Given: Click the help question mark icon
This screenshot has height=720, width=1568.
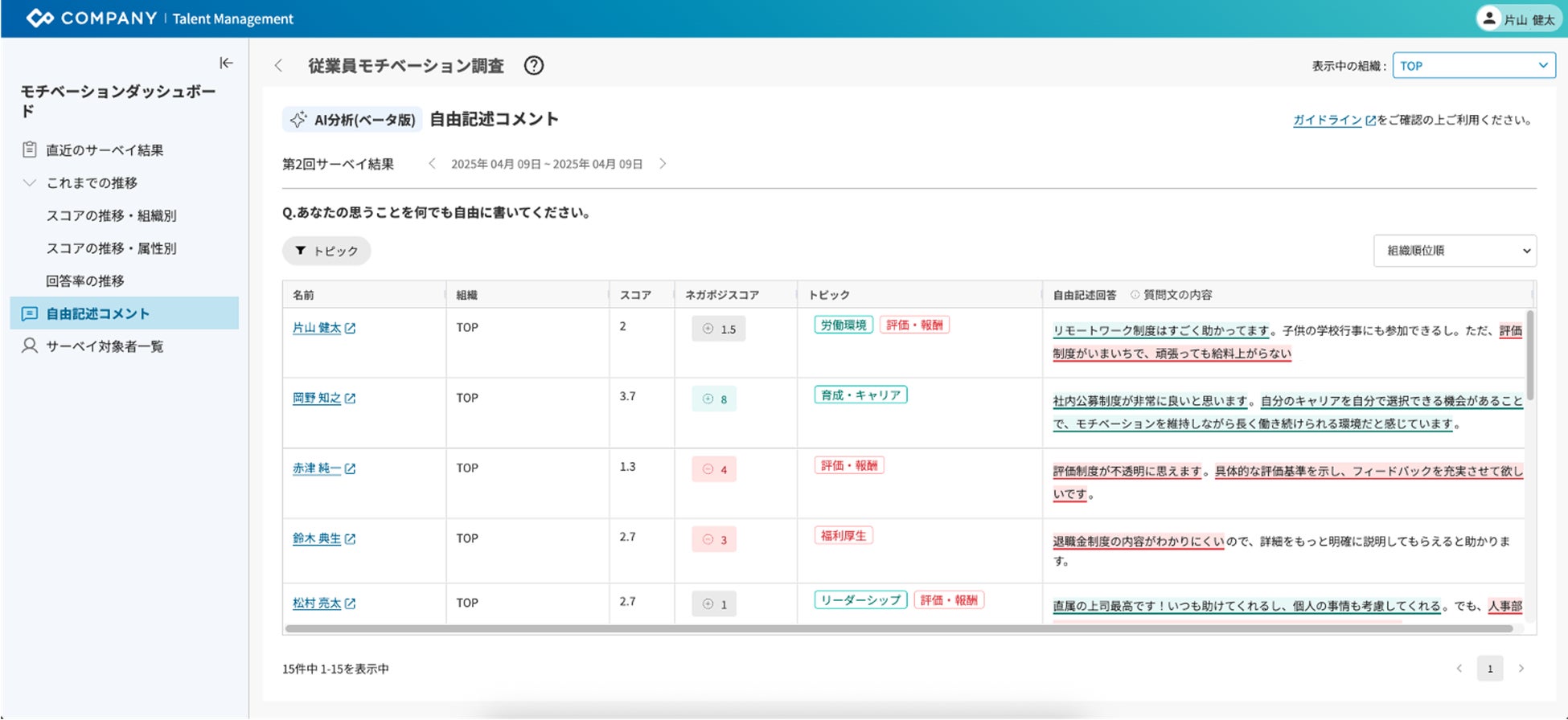Looking at the screenshot, I should (x=534, y=66).
